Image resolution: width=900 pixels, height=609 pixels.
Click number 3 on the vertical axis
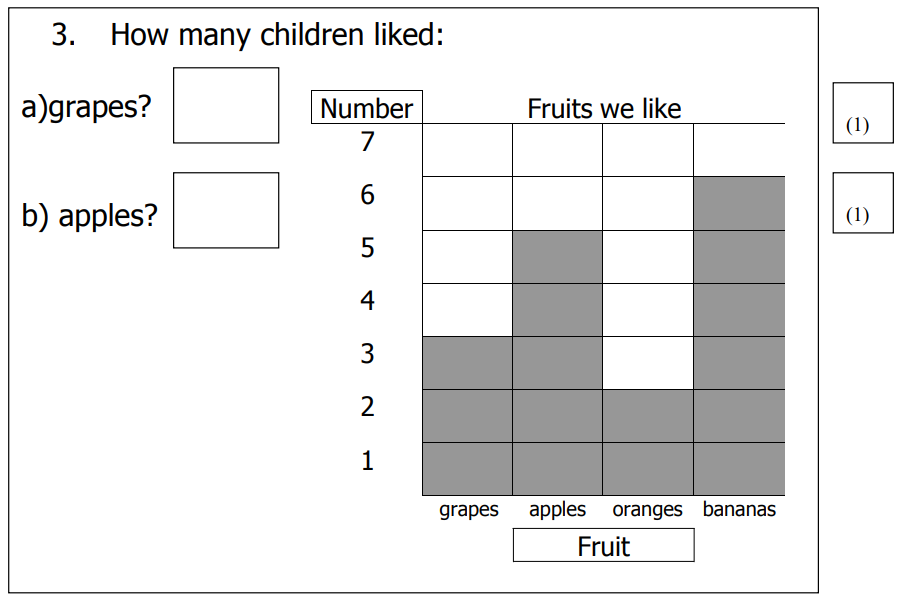pyautogui.click(x=368, y=354)
